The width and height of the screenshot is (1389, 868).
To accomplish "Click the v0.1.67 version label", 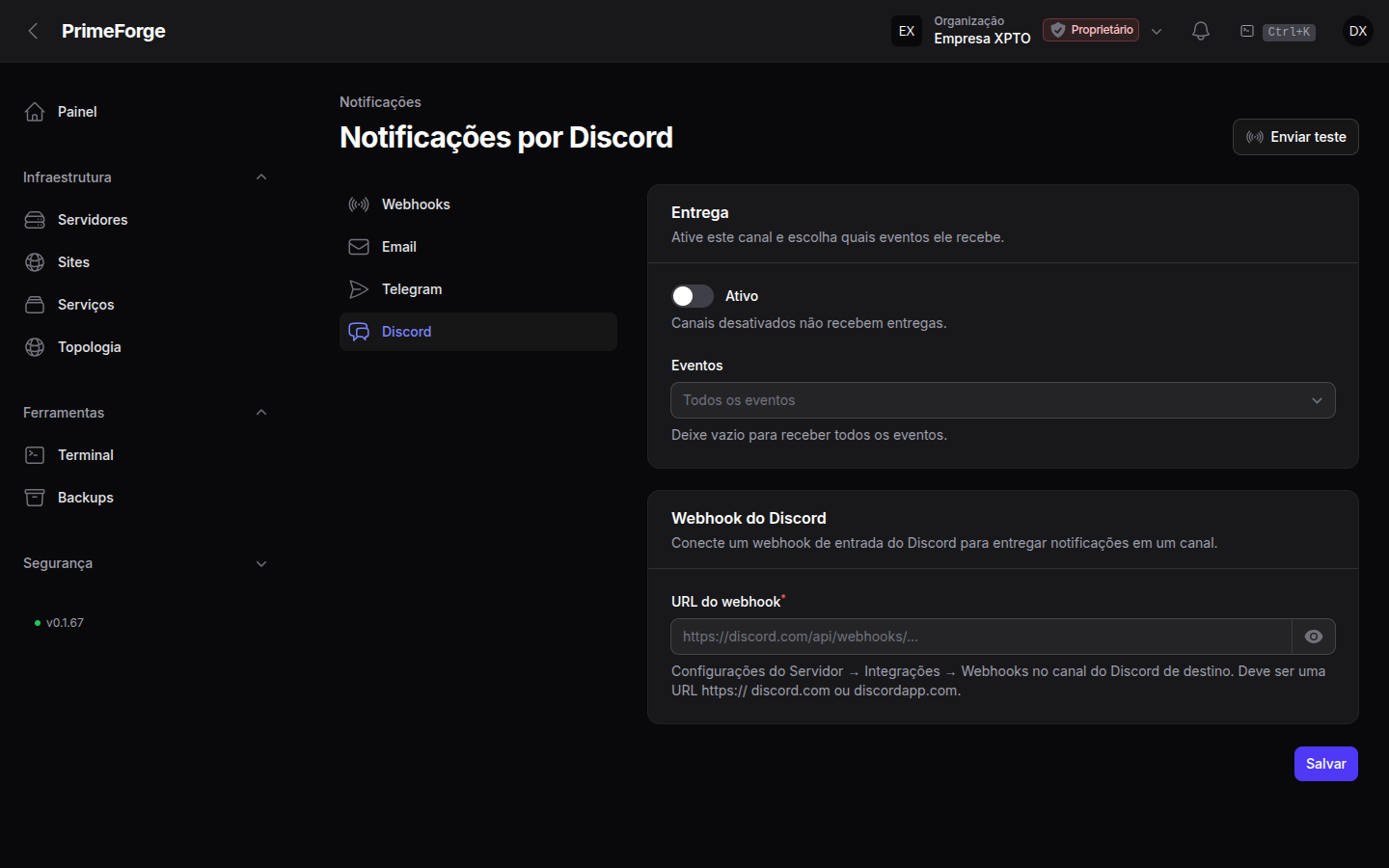I will [x=65, y=623].
